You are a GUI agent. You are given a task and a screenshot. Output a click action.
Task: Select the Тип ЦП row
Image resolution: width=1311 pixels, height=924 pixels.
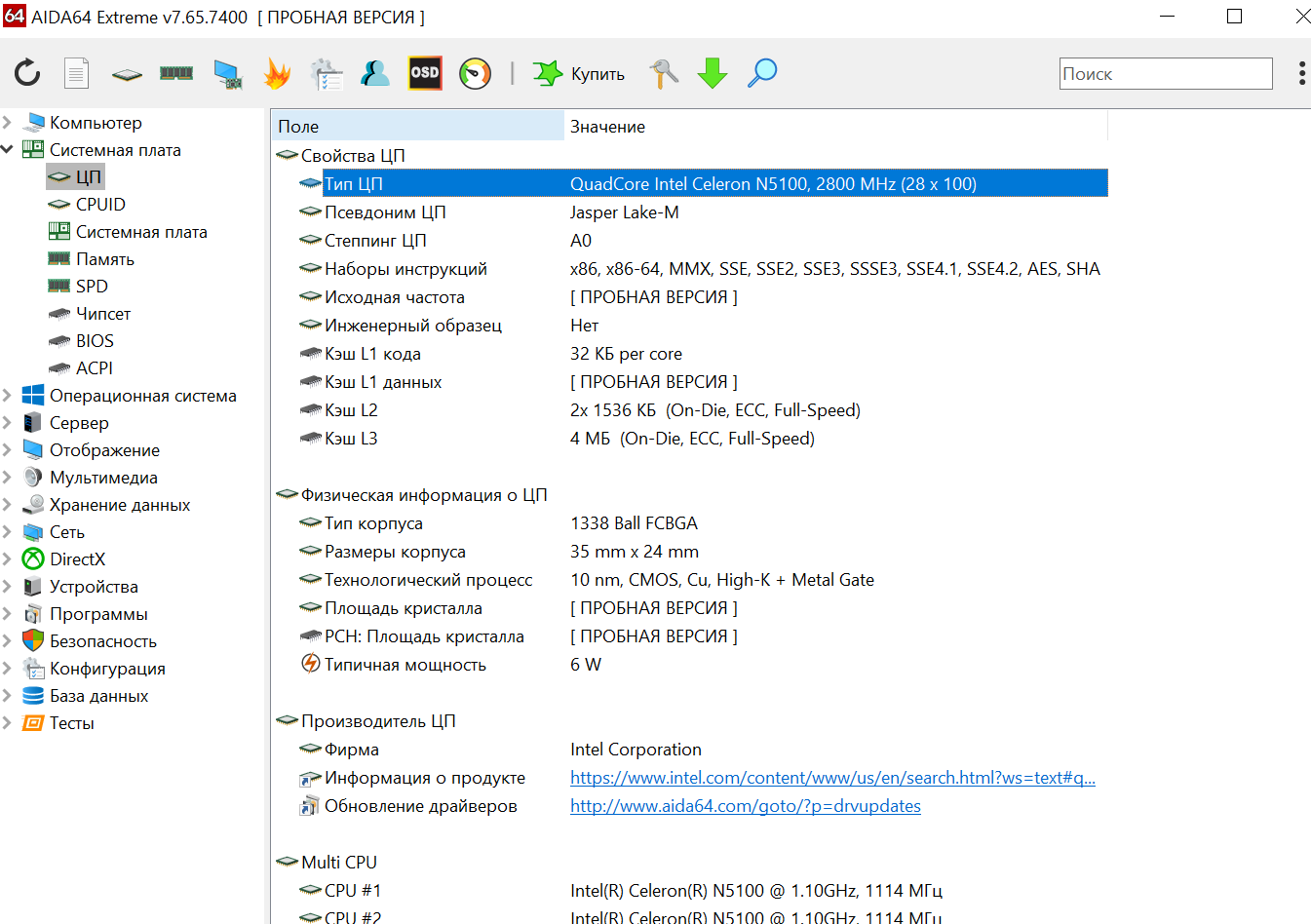click(702, 184)
